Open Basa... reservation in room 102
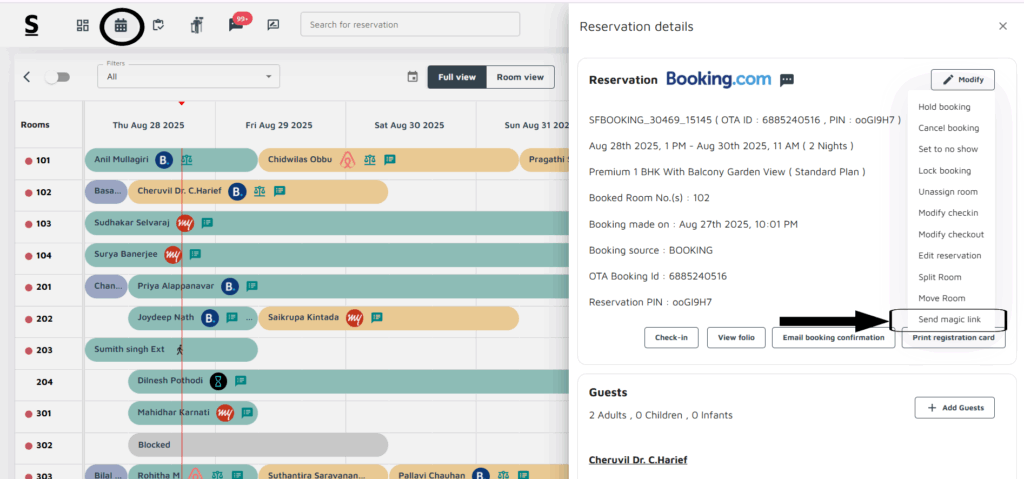The image size is (1024, 479). tap(107, 192)
